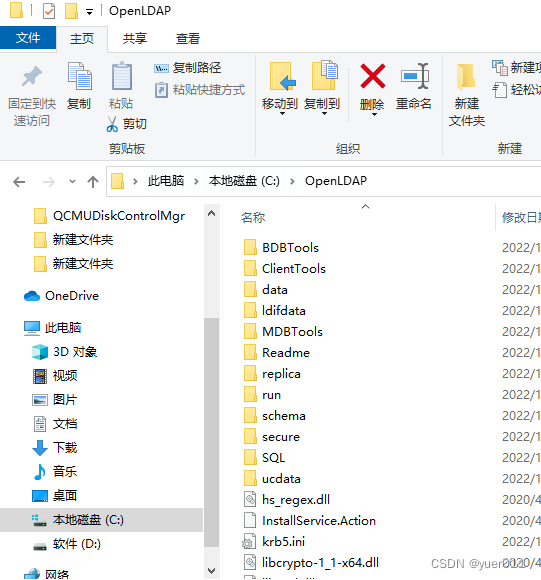Viewport: 541px width, 580px height.
Task: Select 文档 in navigation pane
Action: [55, 424]
